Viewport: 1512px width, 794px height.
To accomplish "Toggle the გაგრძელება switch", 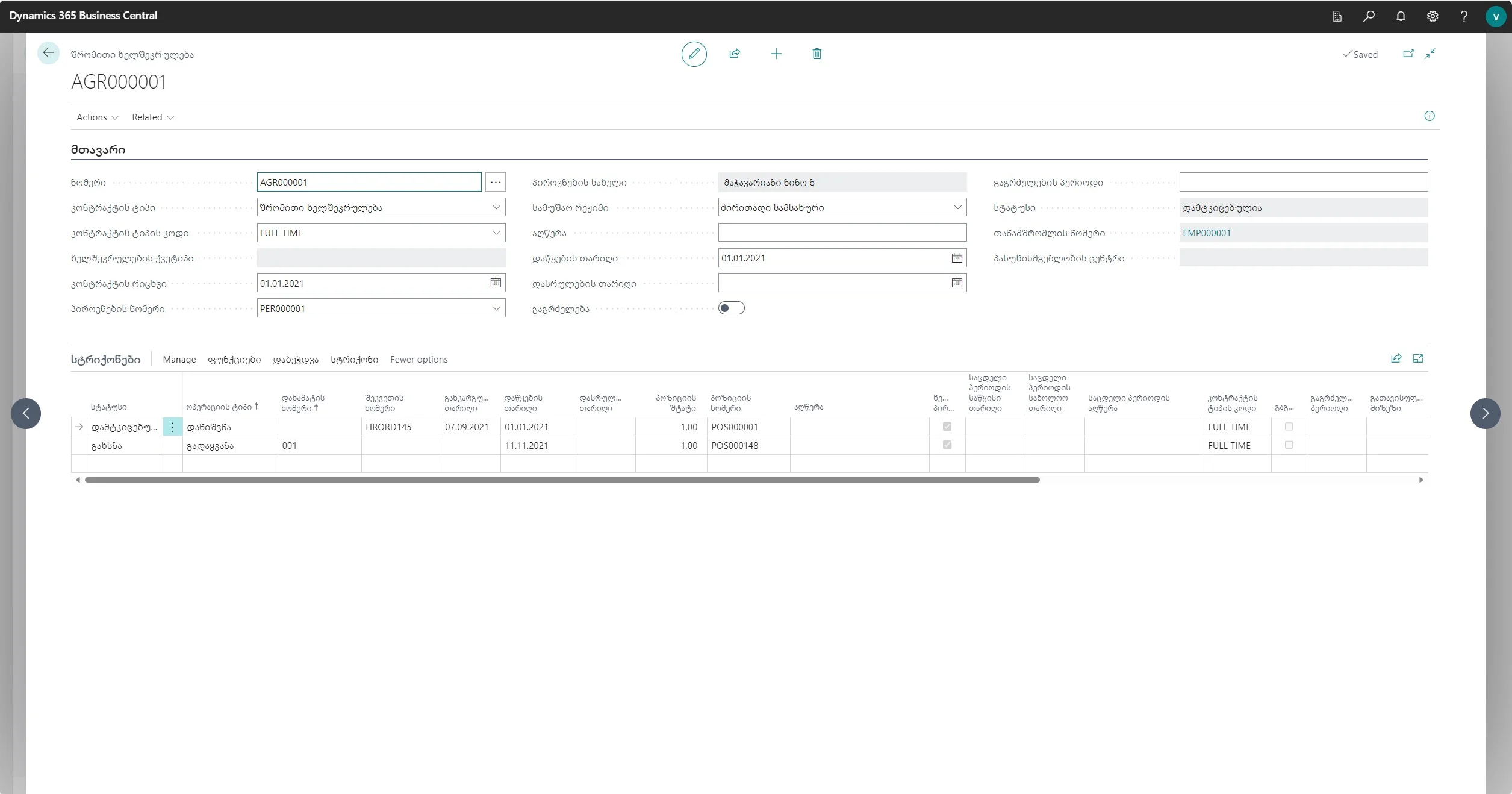I will tap(731, 308).
